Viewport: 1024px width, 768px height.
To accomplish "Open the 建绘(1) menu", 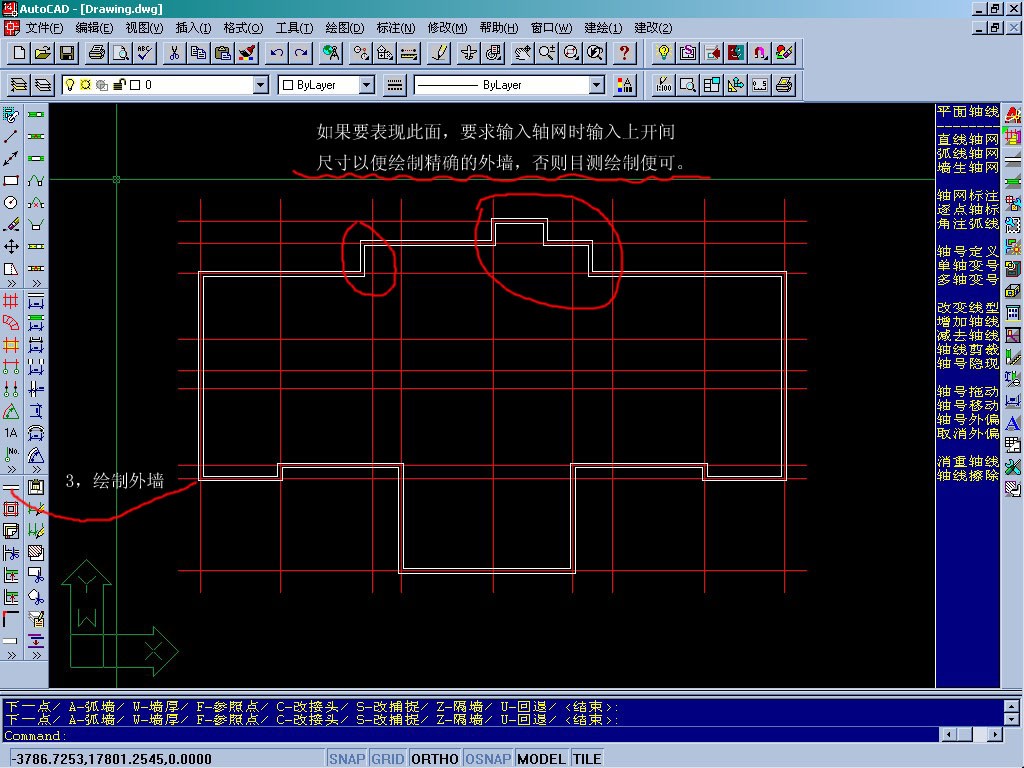I will pyautogui.click(x=603, y=28).
